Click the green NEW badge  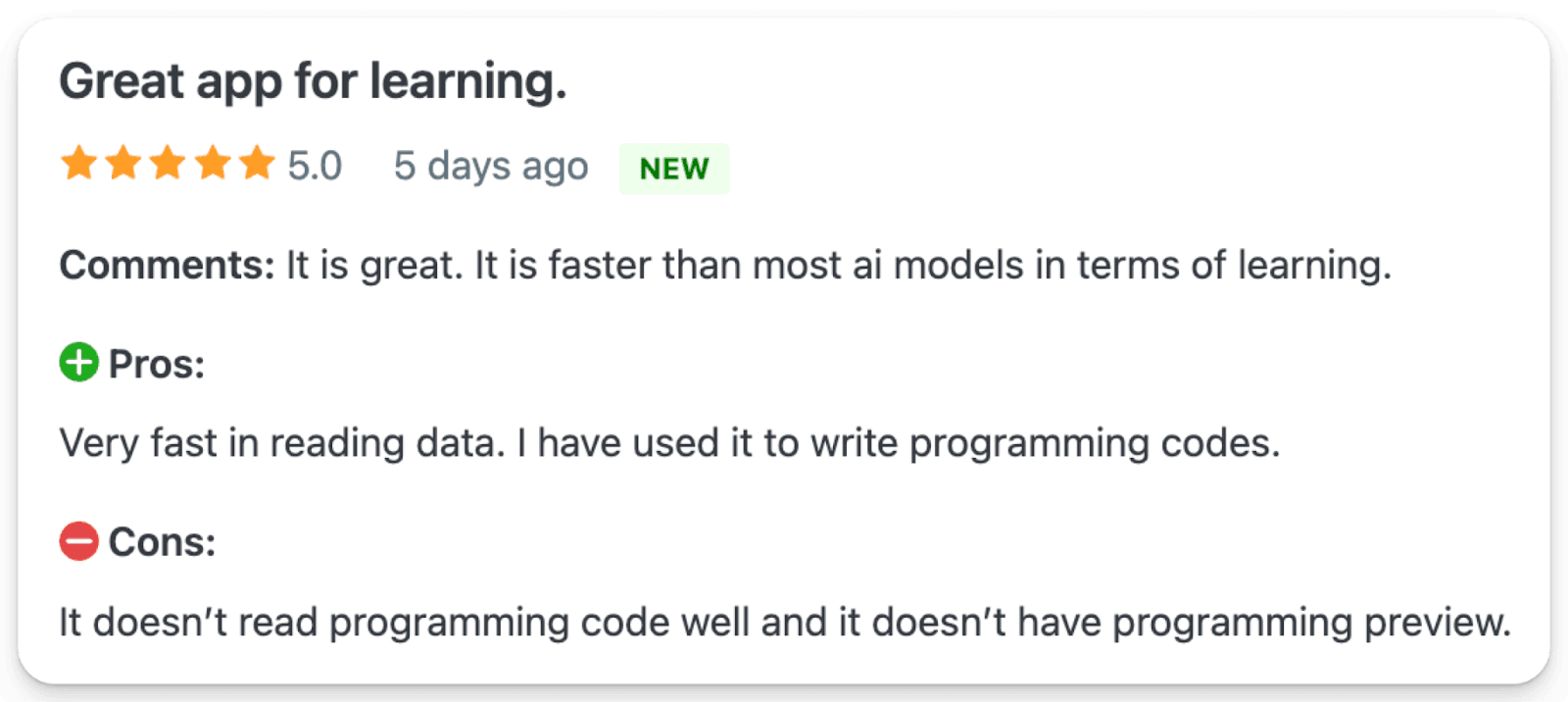point(674,169)
